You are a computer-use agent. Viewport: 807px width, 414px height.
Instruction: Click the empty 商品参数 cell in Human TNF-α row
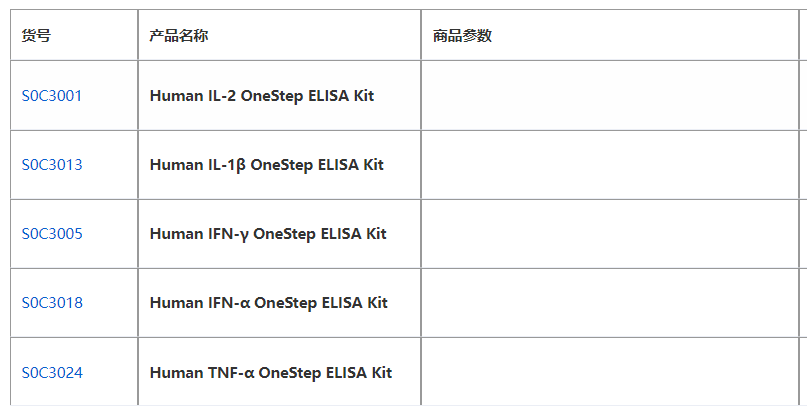coord(610,373)
